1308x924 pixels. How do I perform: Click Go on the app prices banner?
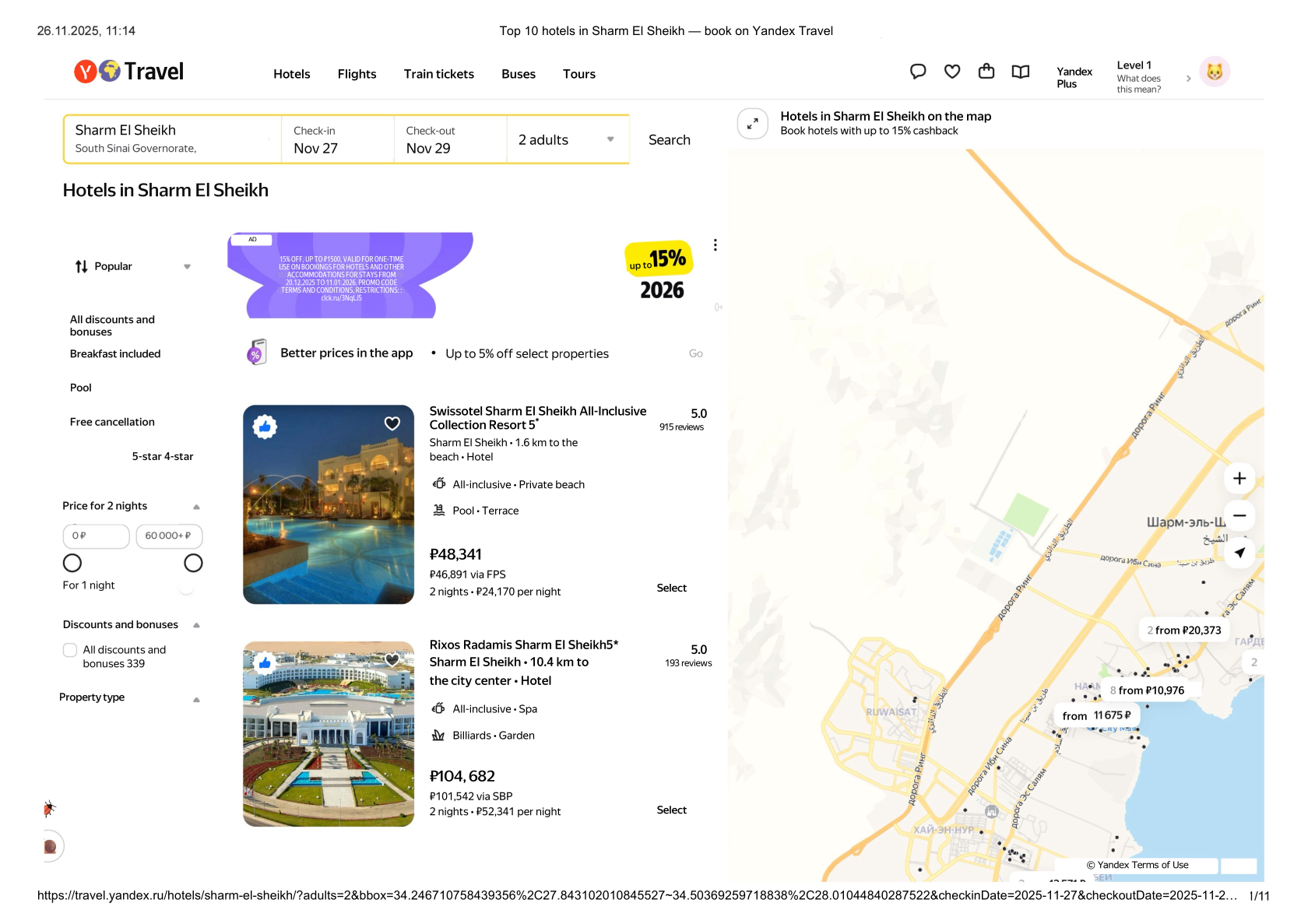696,353
